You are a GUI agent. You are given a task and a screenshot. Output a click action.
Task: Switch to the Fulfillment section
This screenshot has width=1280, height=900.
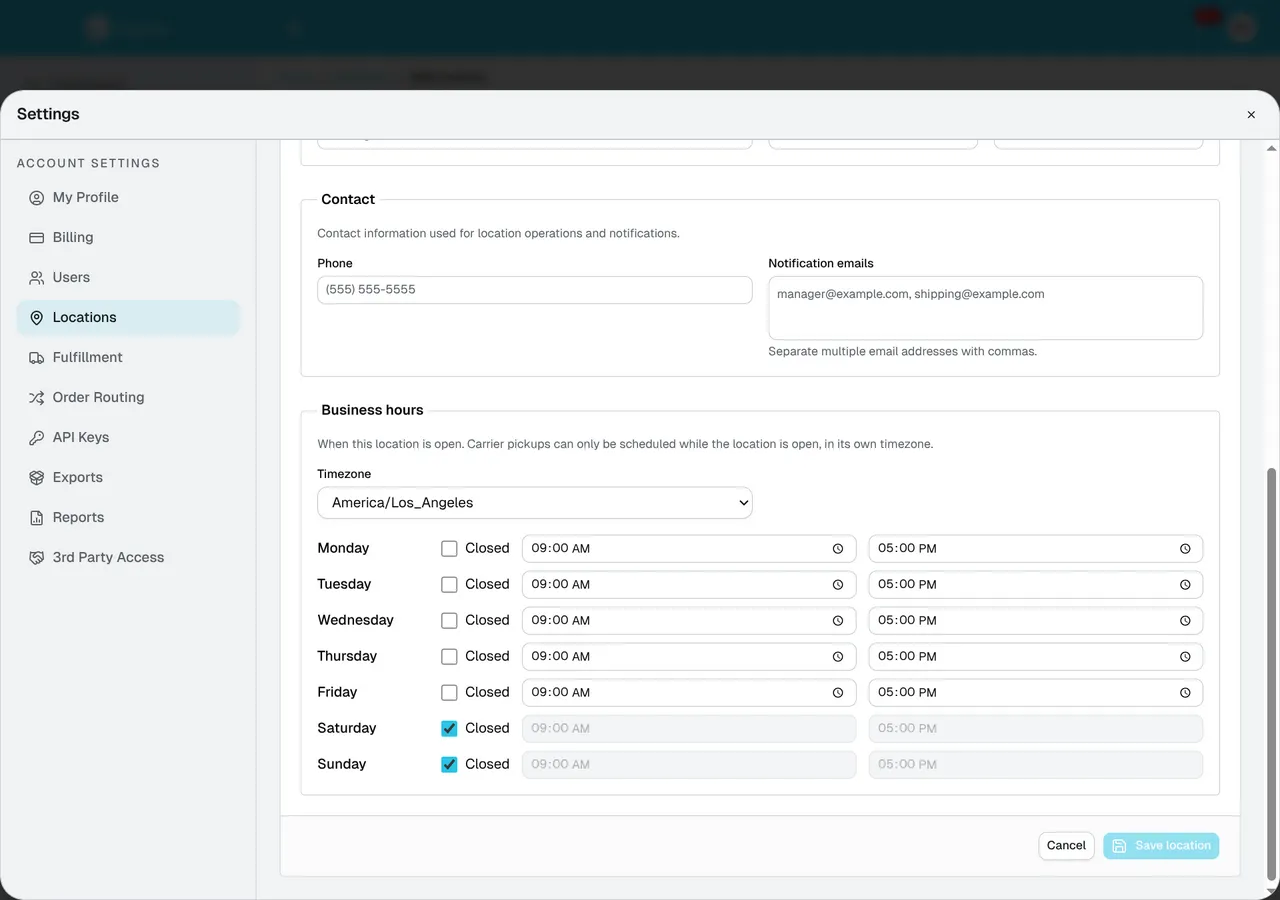tap(128, 358)
